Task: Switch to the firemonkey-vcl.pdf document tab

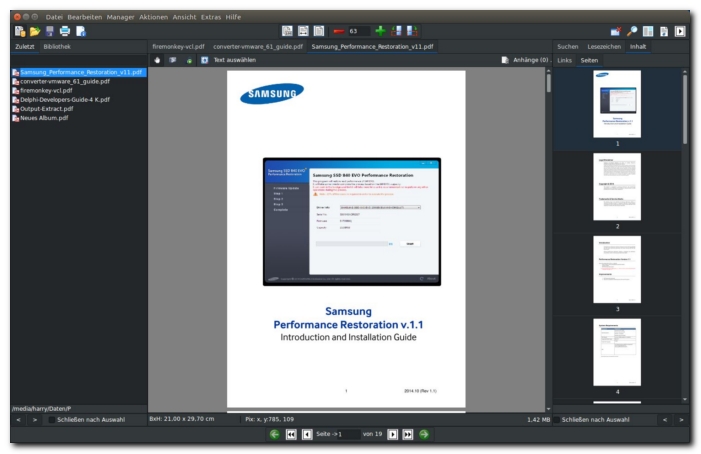Action: coord(178,46)
